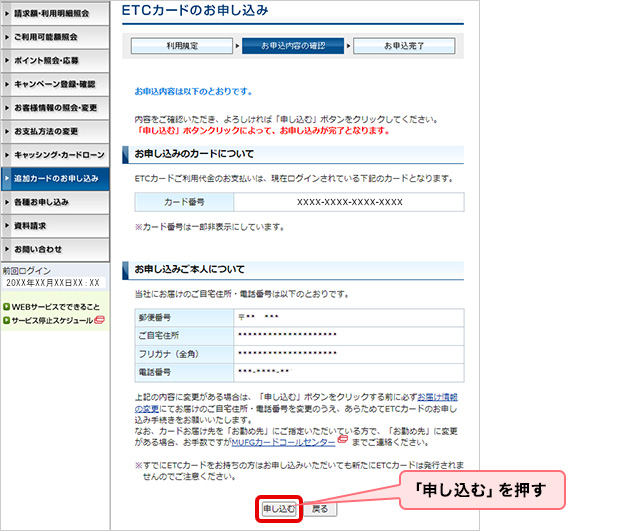
Task: Click highlighted 追加カードのお申し込み menu item
Action: click(x=53, y=178)
